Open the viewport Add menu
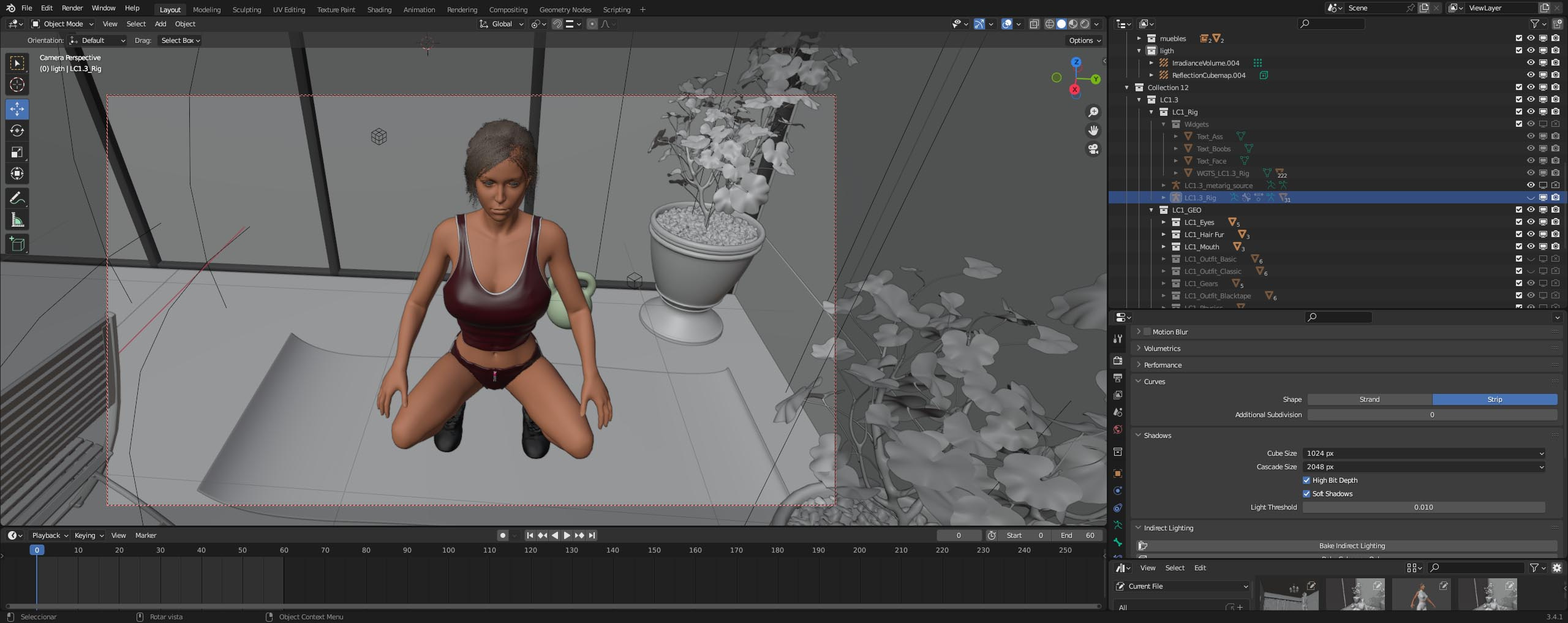The image size is (1568, 623). 160,24
